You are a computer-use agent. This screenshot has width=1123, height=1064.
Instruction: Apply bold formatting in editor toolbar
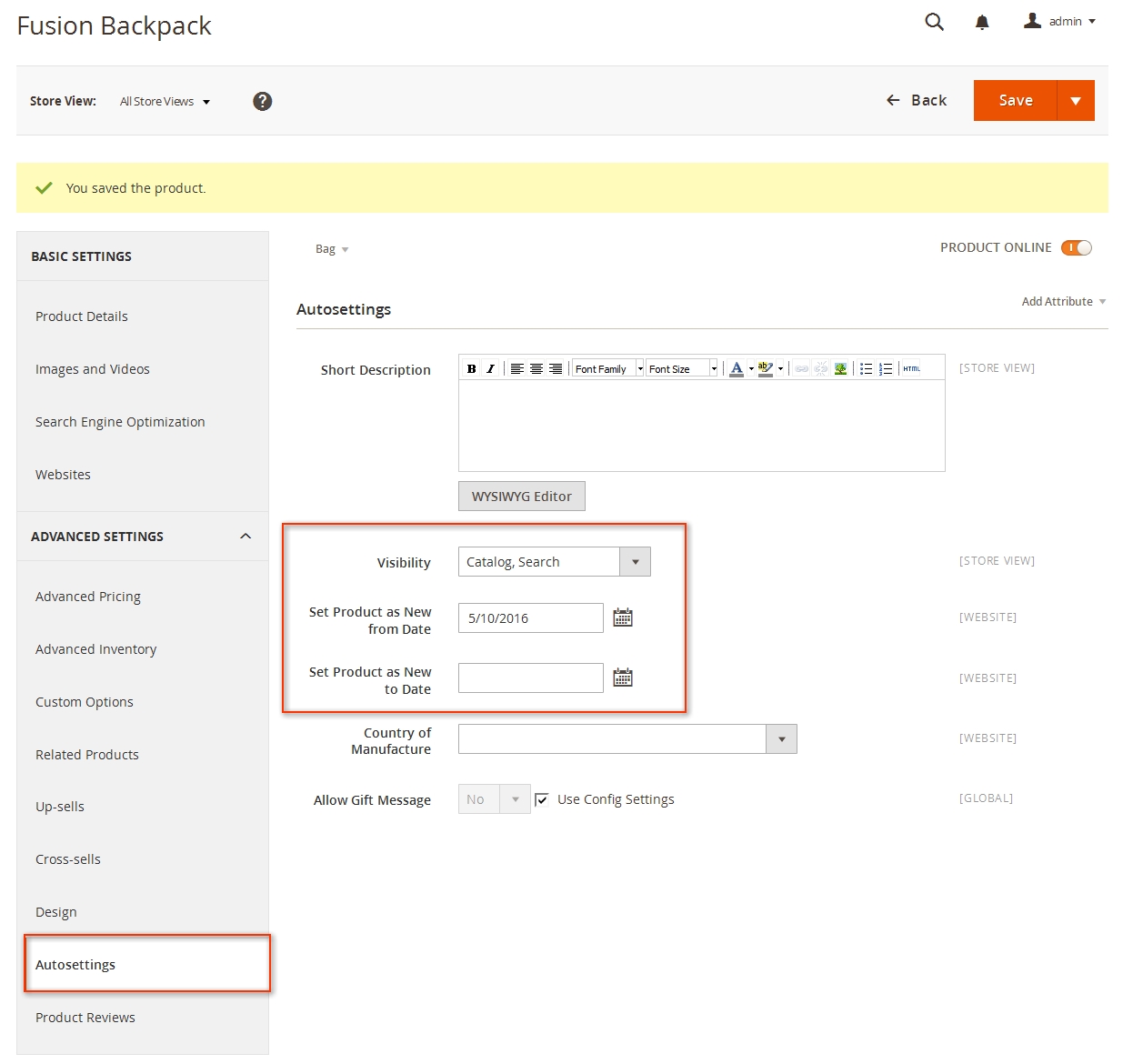(x=471, y=368)
